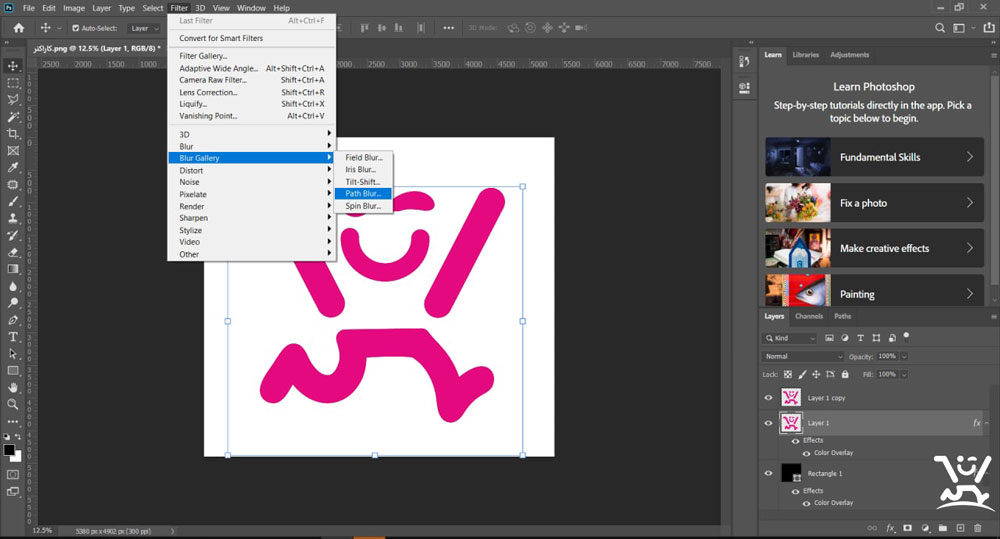This screenshot has height=539, width=1000.
Task: Create a new adjustment layer
Action: pos(925,528)
